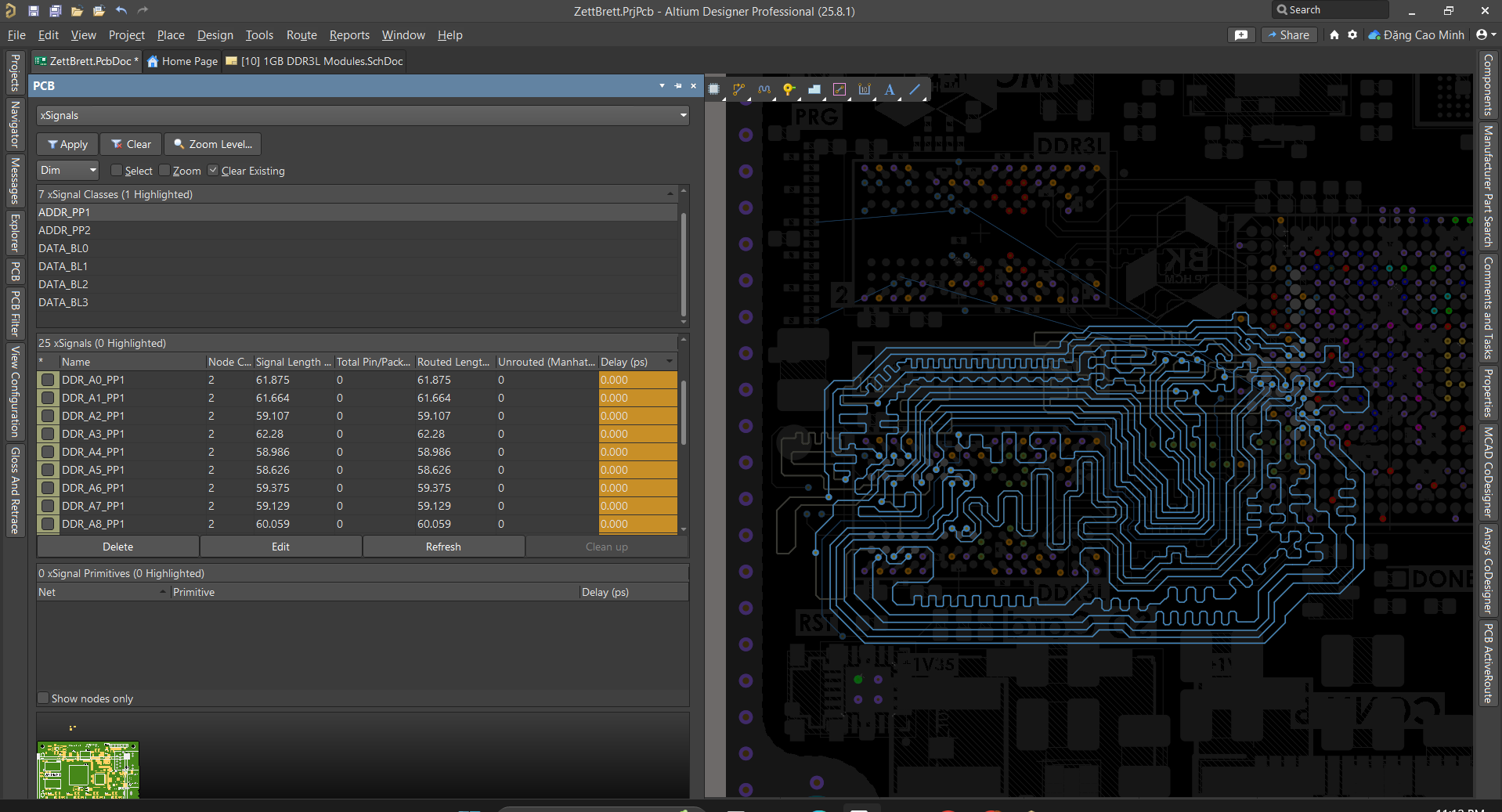The width and height of the screenshot is (1502, 812).
Task: Toggle the Show nodes only checkbox
Action: (x=43, y=698)
